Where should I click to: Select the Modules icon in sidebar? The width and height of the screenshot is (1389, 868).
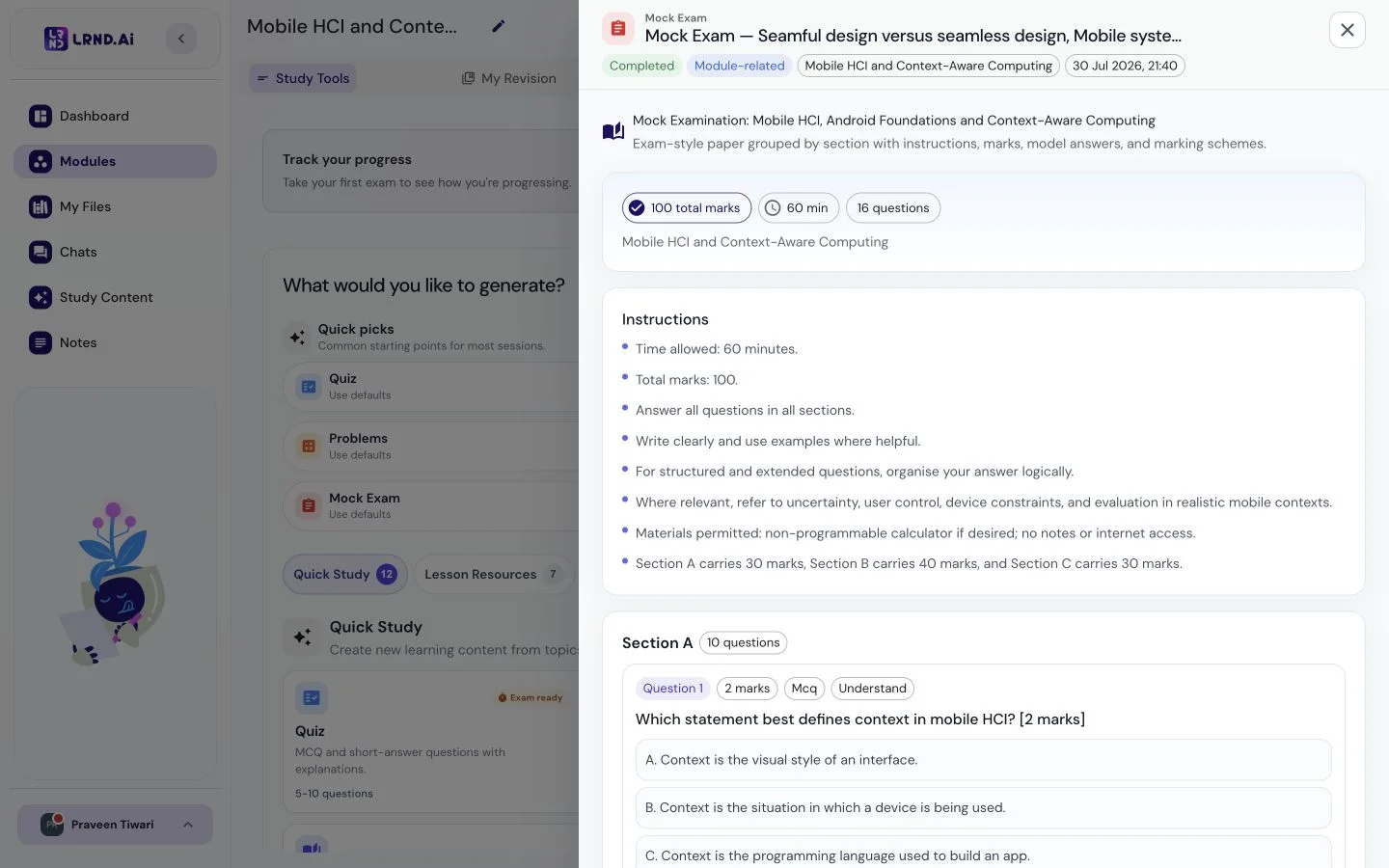click(x=41, y=161)
